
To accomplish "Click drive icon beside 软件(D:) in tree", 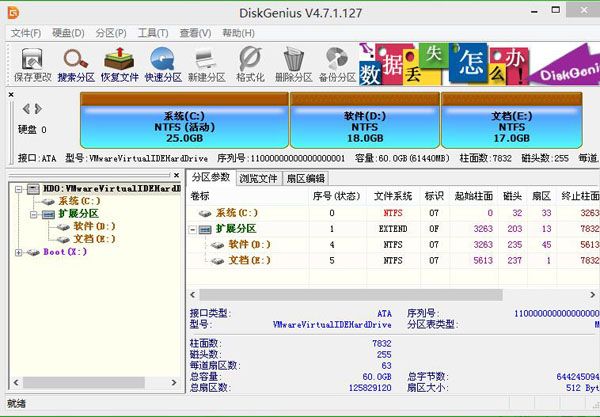I will [63, 226].
